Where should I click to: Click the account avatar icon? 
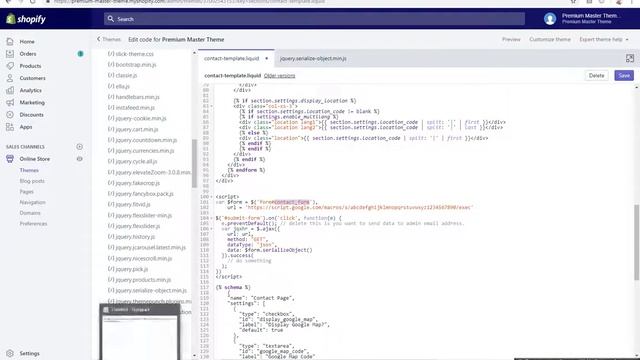[550, 19]
